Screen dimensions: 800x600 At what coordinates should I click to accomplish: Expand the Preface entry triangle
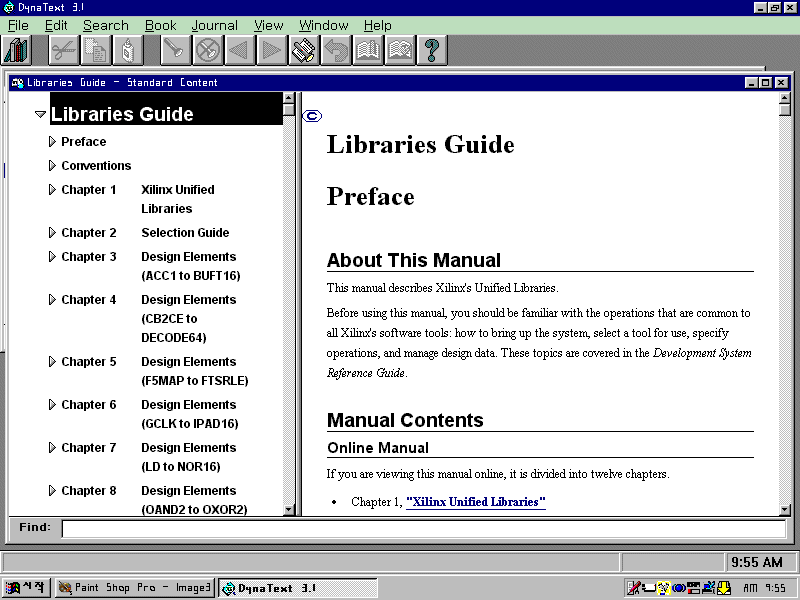tap(52, 141)
